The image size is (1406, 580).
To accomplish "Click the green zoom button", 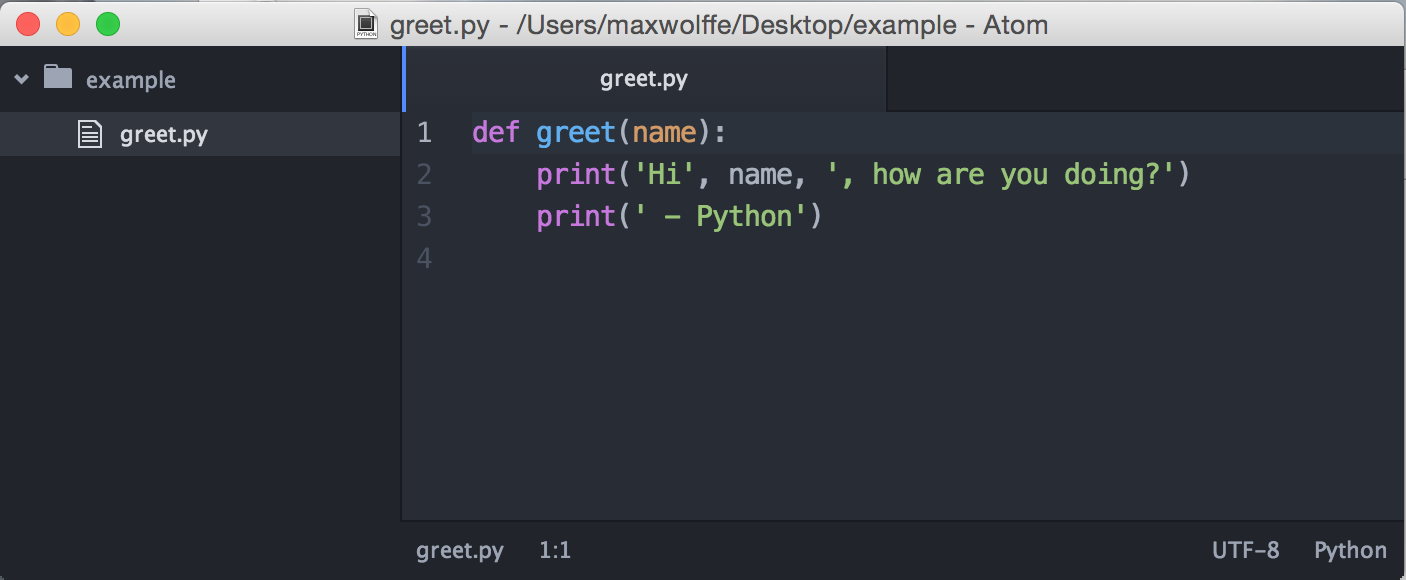I will (x=108, y=23).
